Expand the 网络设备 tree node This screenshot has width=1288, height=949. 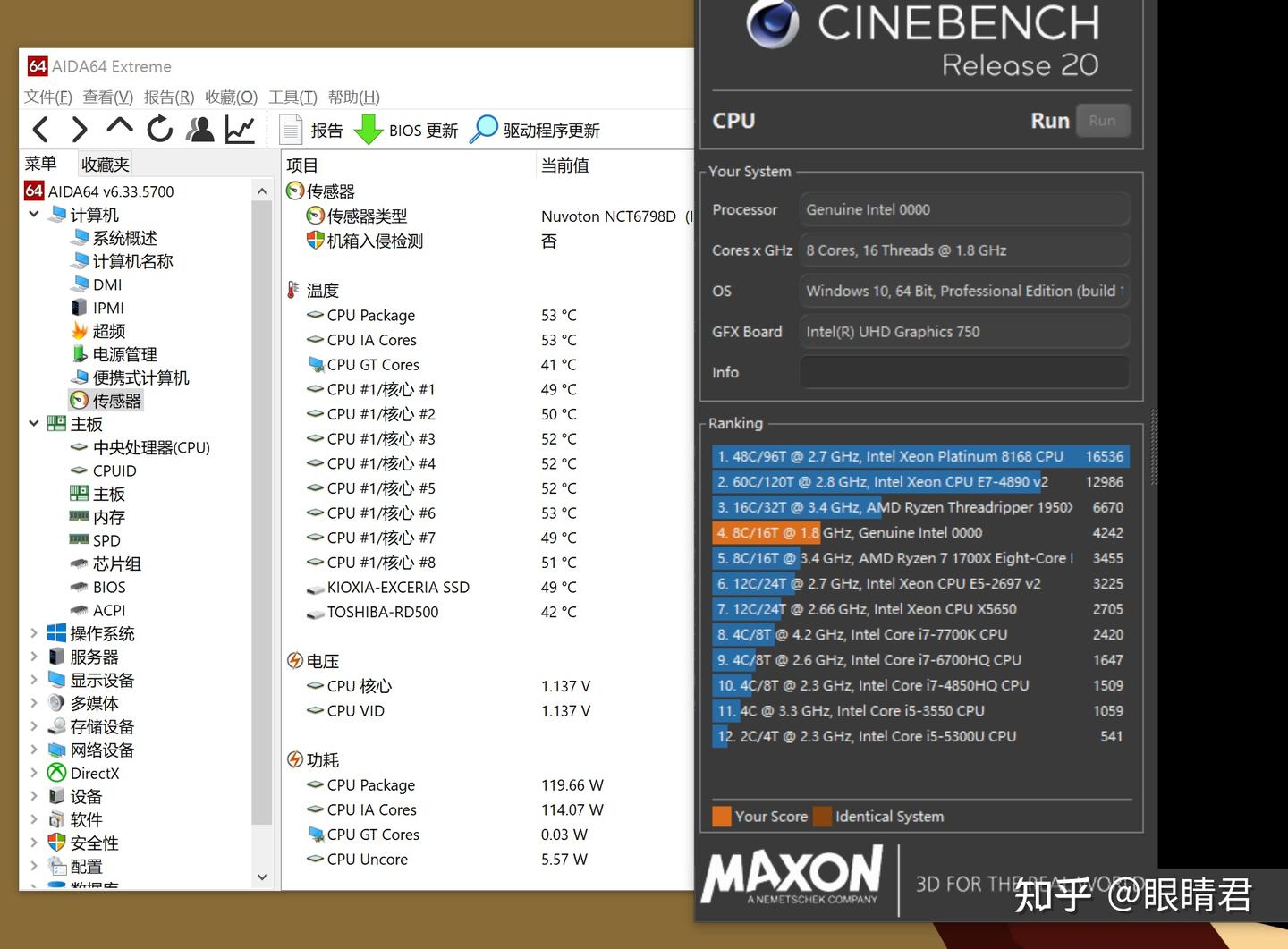point(34,750)
